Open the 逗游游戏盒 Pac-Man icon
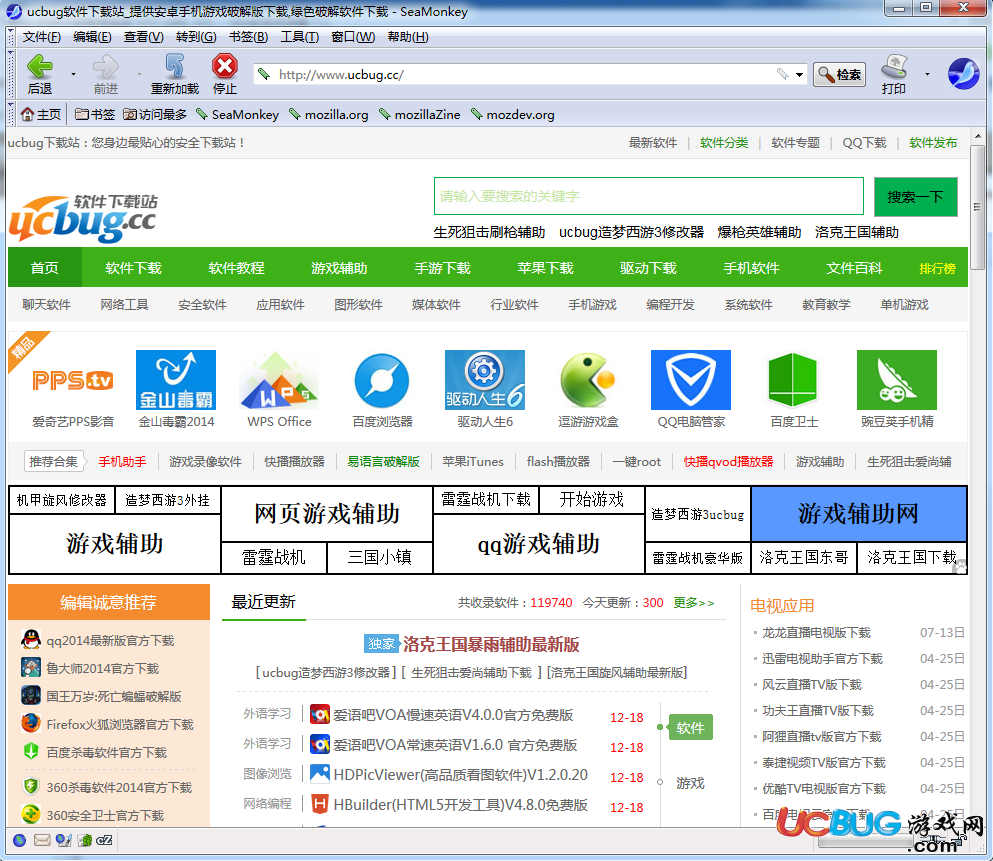The width and height of the screenshot is (993, 861). (588, 380)
